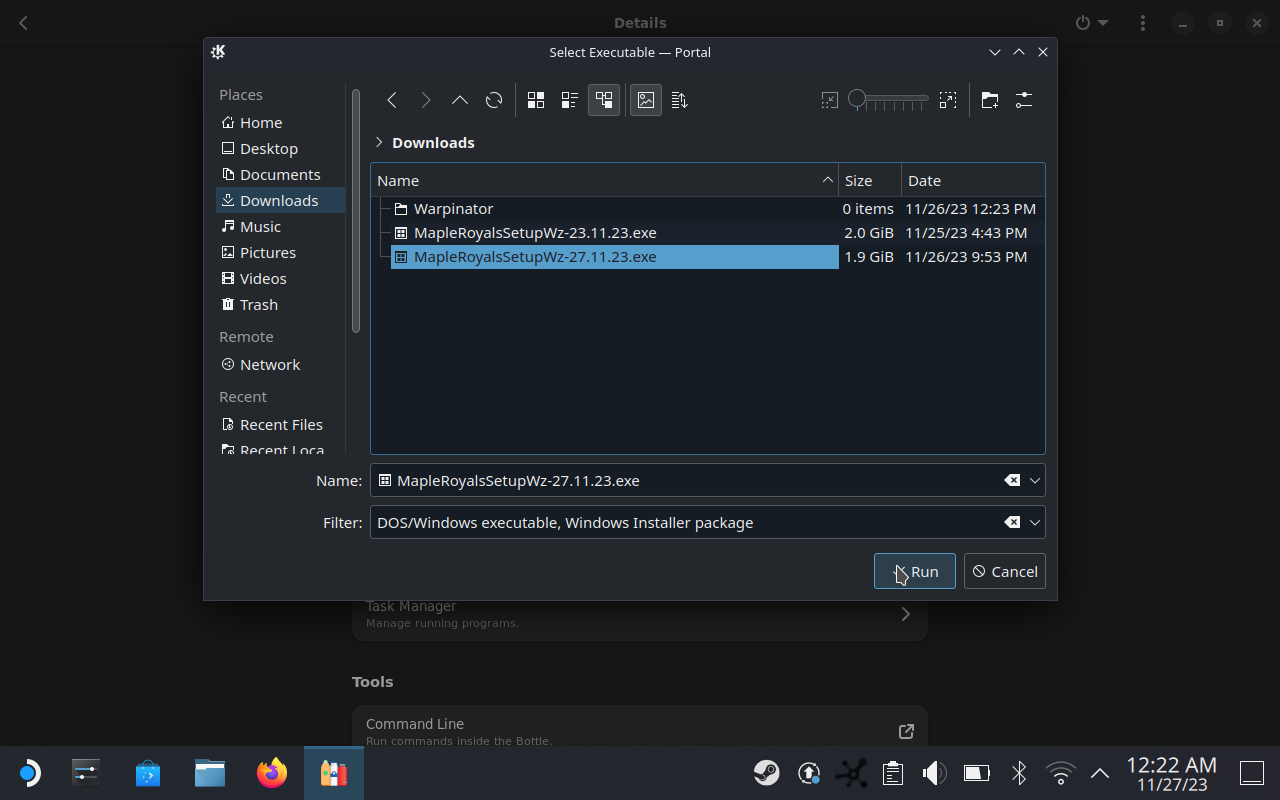The width and height of the screenshot is (1280, 800).
Task: Expand the Downloads breadcrumb chevron
Action: click(379, 142)
